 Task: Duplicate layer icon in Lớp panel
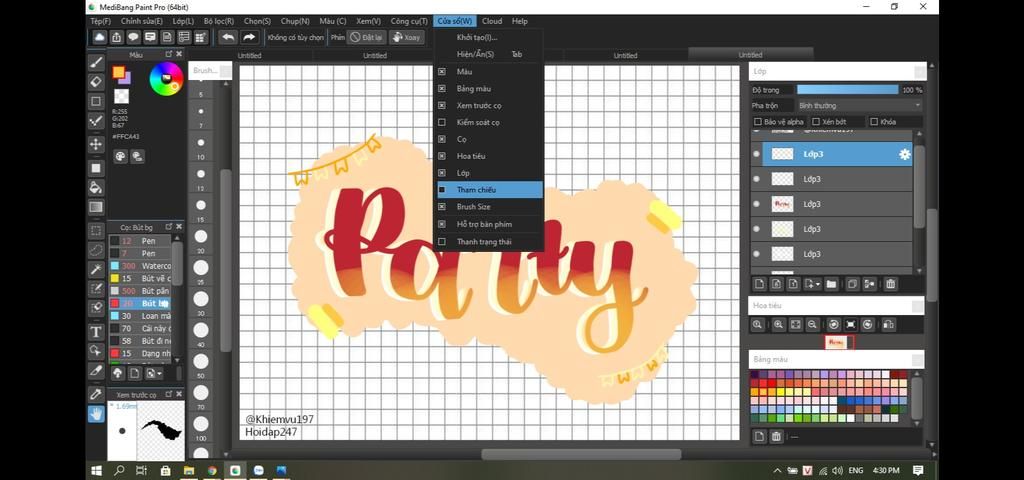tap(852, 284)
